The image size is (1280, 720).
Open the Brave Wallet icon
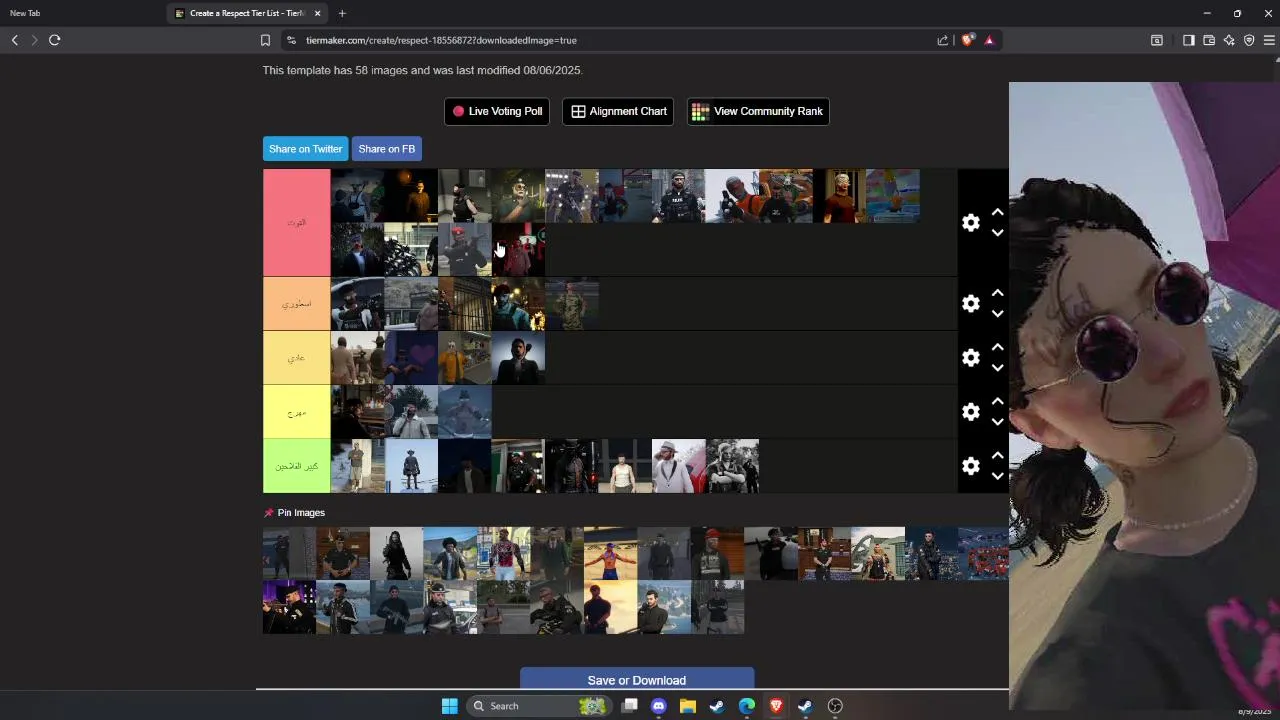1209,40
